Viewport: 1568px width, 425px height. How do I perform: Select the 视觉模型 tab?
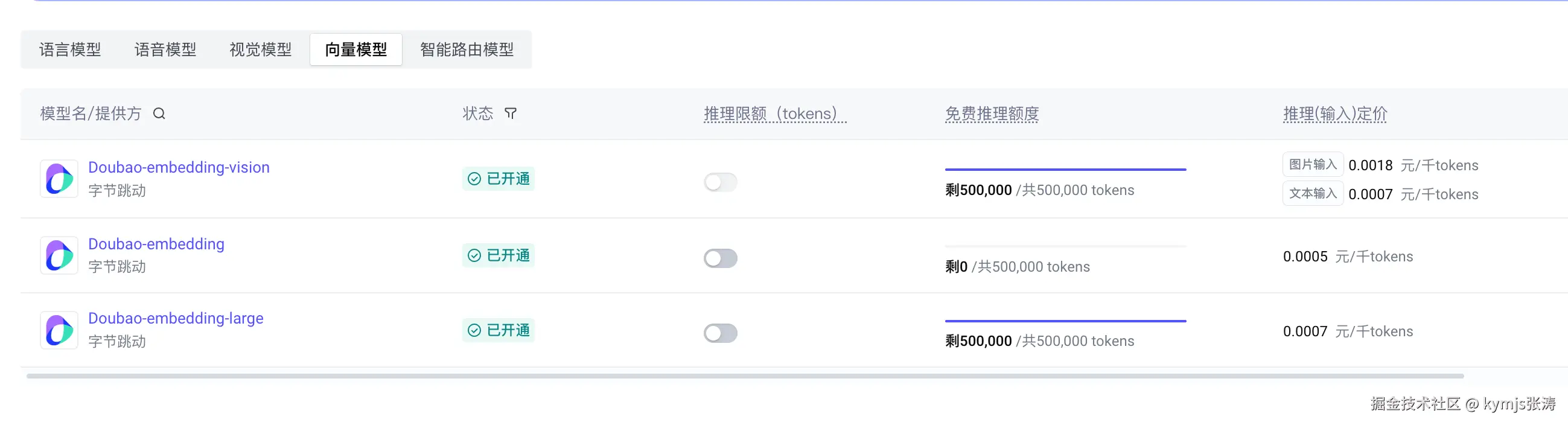[261, 50]
